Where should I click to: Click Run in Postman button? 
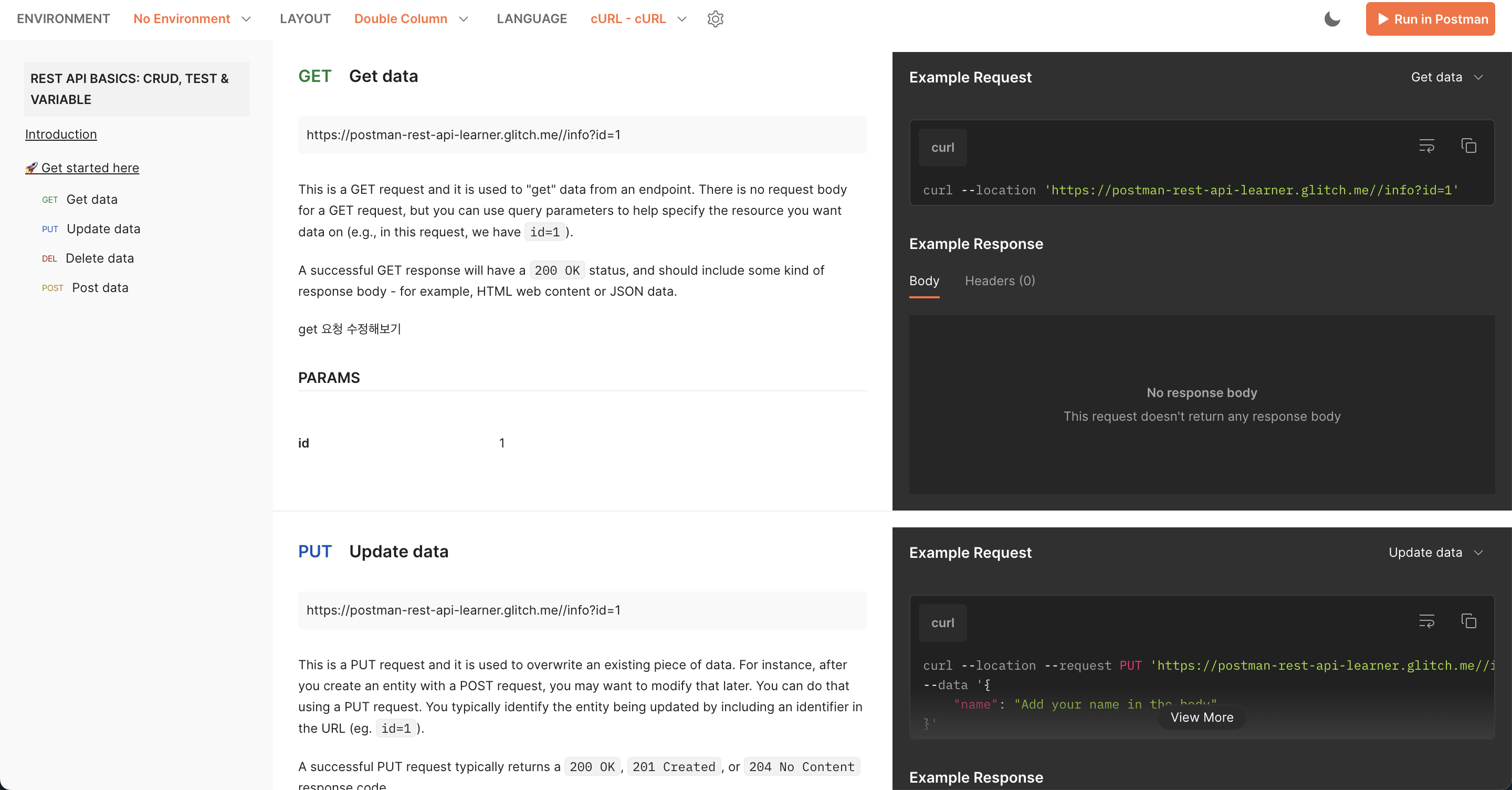1430,19
